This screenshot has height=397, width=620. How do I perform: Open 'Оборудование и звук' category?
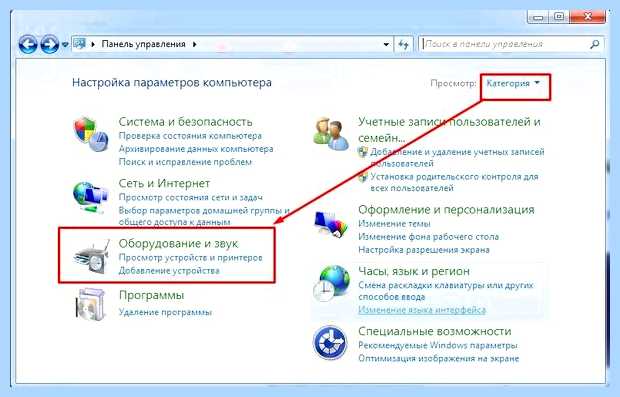click(178, 244)
